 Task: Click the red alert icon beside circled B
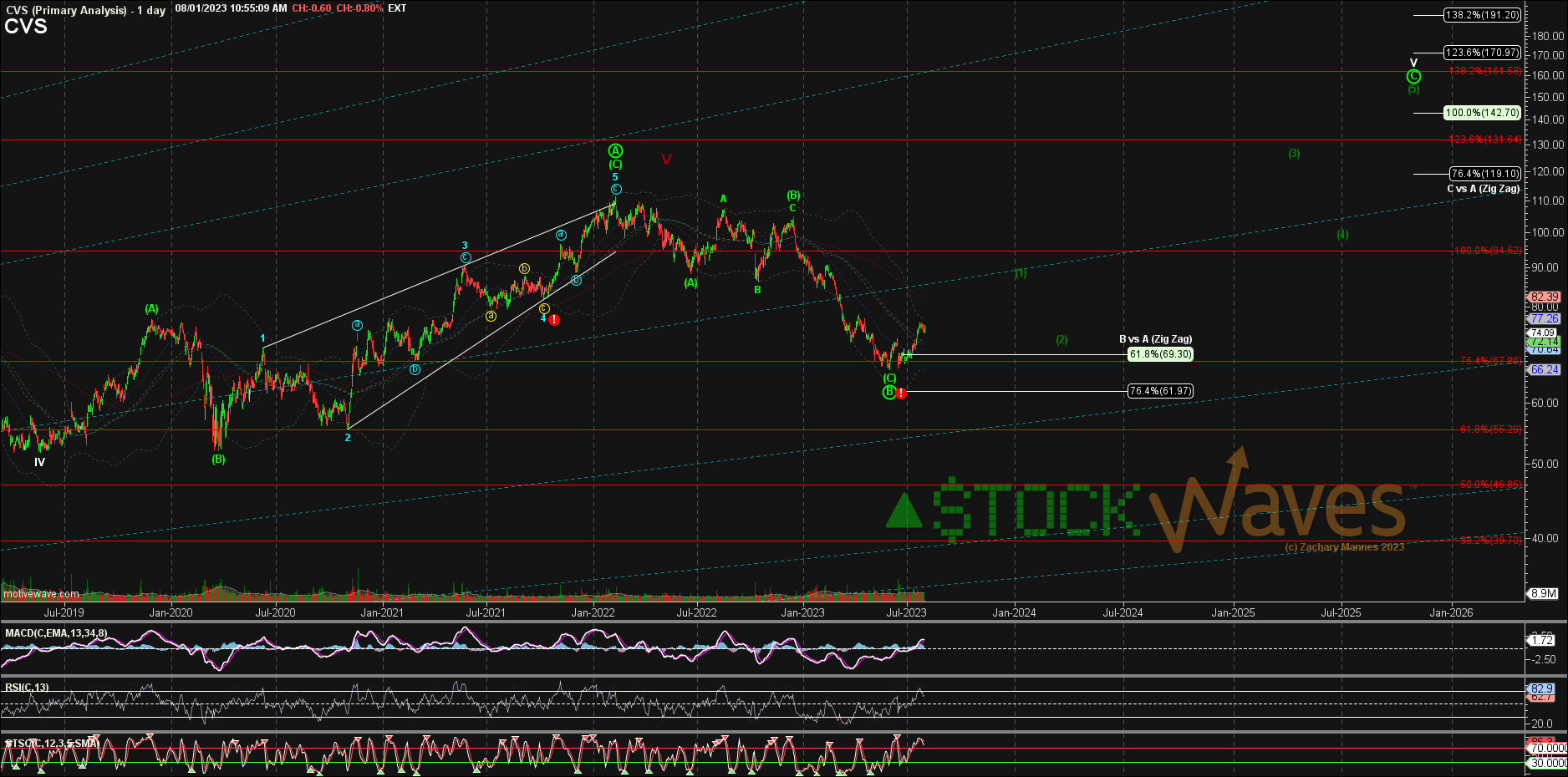coord(902,393)
